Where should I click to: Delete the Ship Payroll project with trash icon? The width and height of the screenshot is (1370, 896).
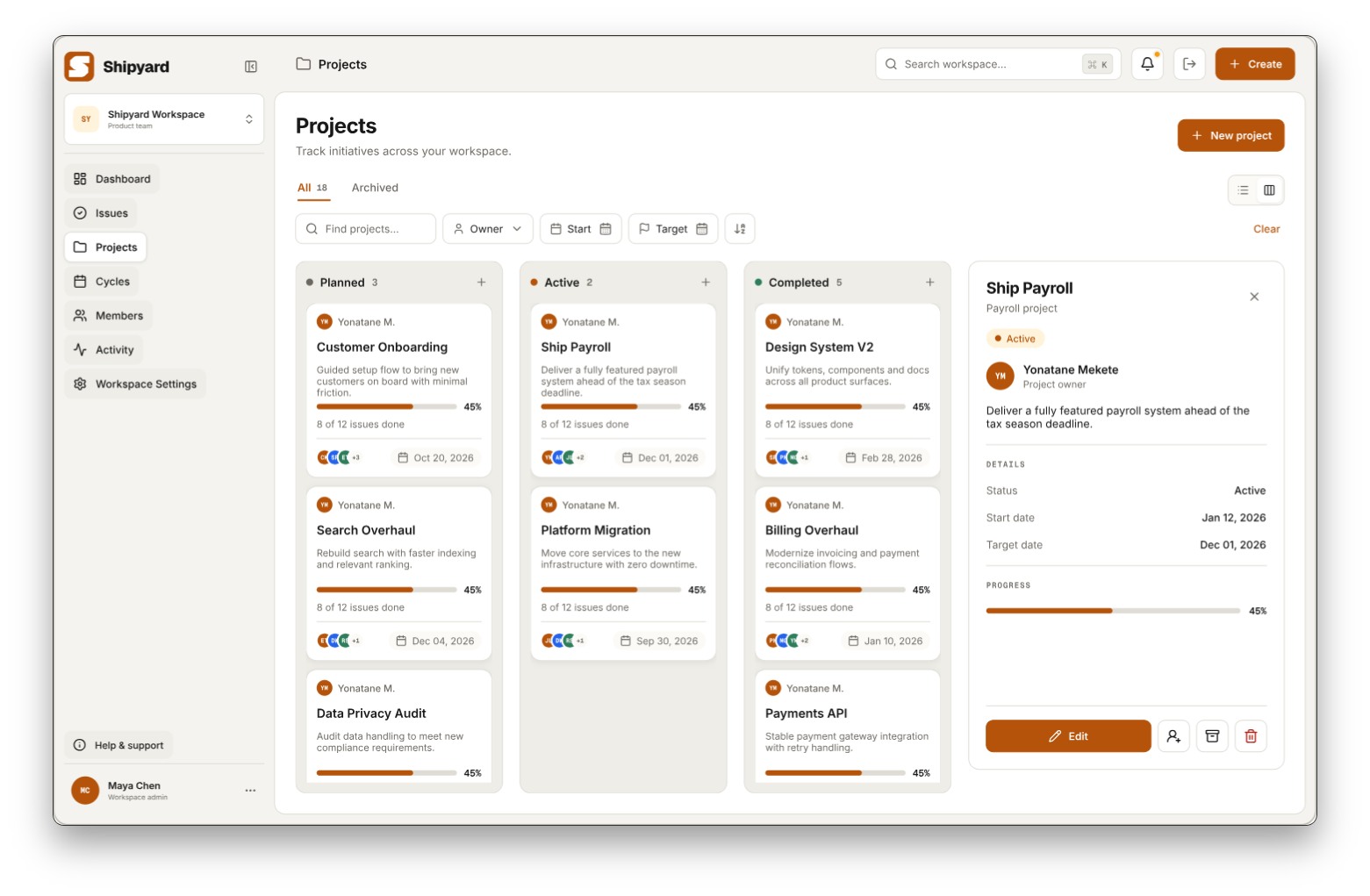pos(1251,736)
